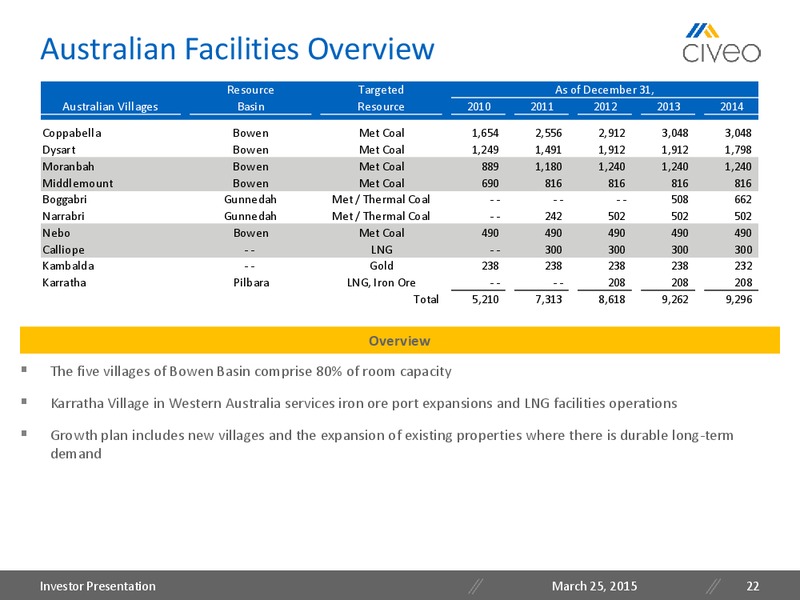Viewport: 800px width, 600px height.
Task: Click the 2011 year column header
Action: click(542, 106)
